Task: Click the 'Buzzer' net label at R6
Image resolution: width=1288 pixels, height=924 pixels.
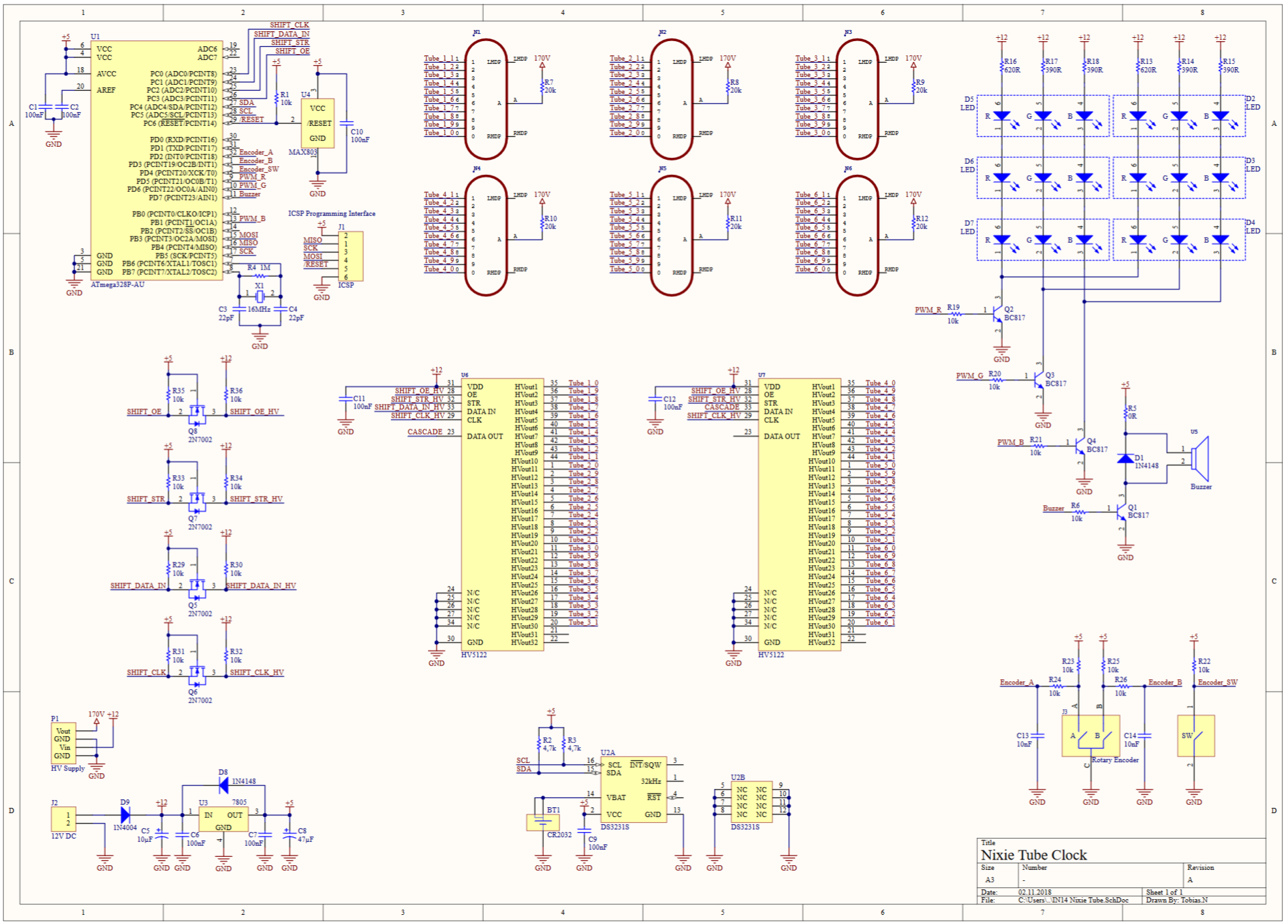Action: tap(1053, 508)
